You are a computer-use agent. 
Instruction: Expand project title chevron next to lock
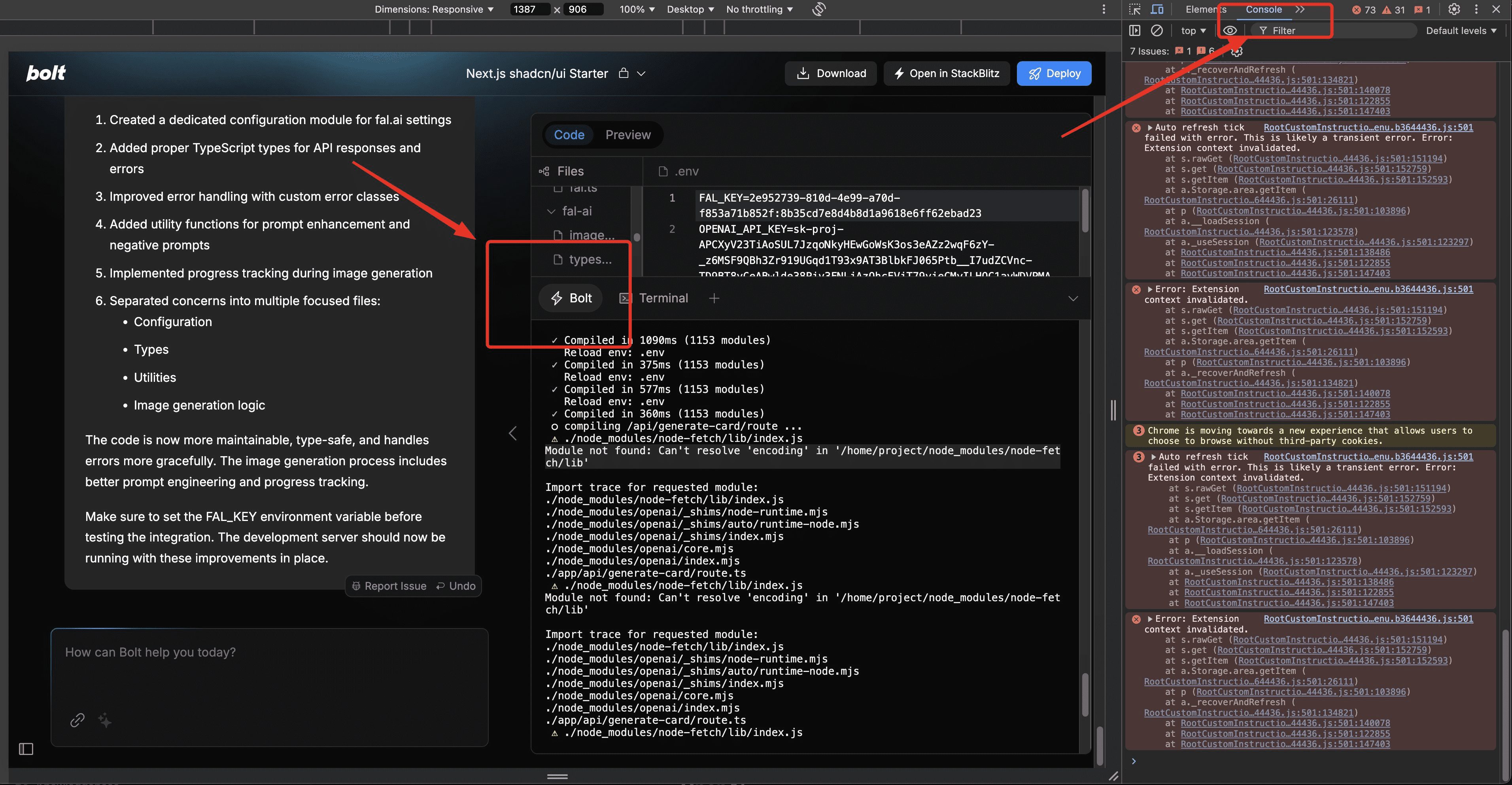642,74
